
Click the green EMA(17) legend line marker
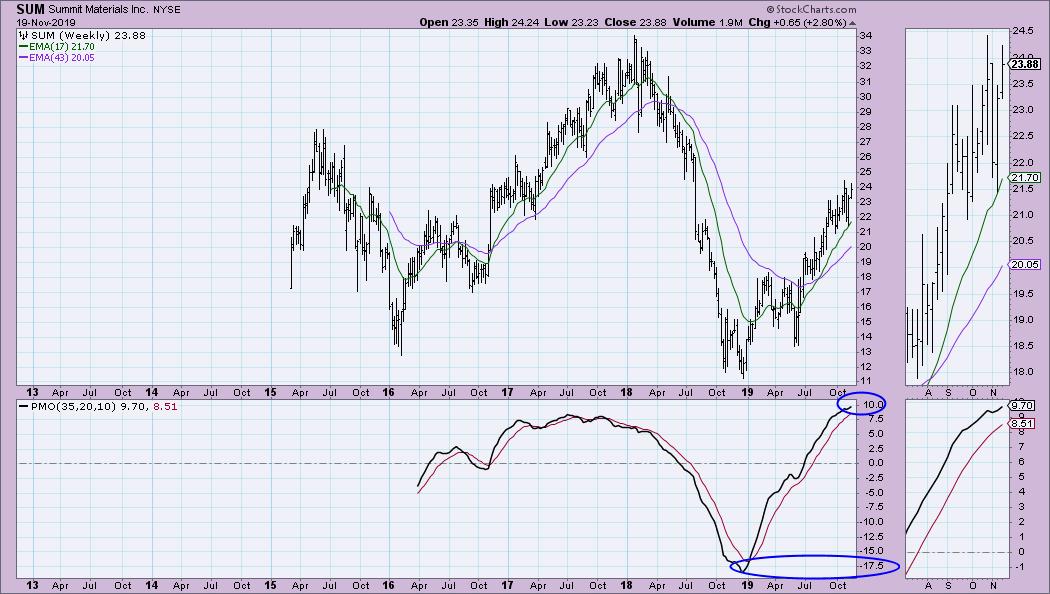point(24,48)
